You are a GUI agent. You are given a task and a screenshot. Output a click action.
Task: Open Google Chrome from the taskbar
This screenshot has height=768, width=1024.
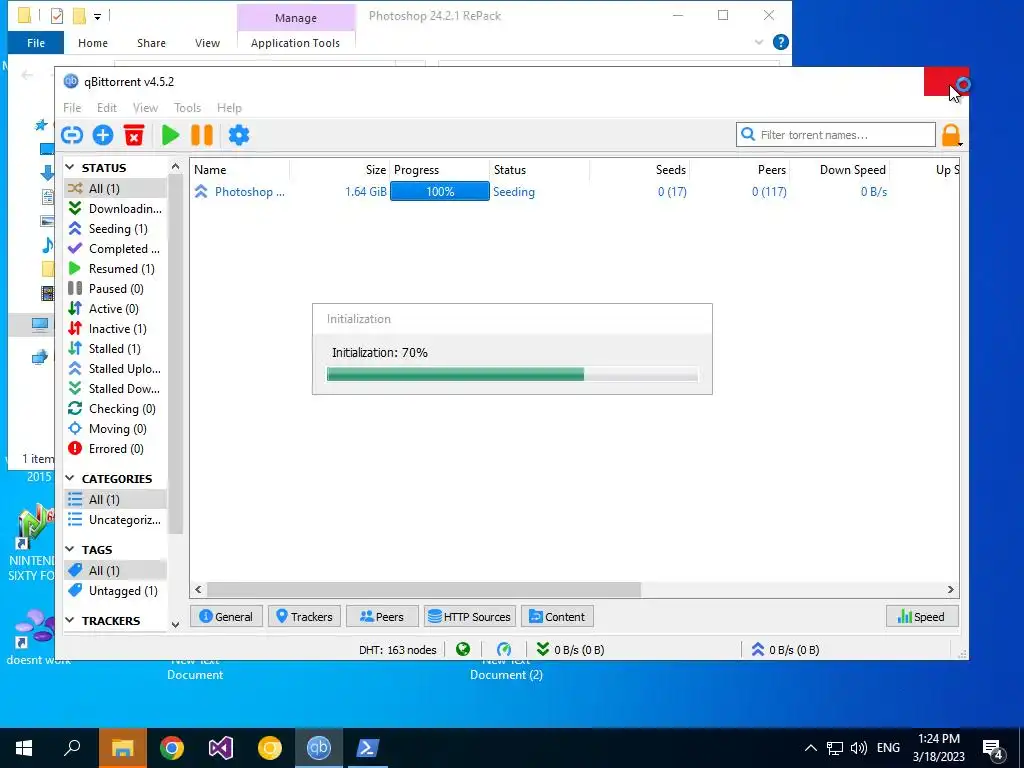pyautogui.click(x=172, y=748)
